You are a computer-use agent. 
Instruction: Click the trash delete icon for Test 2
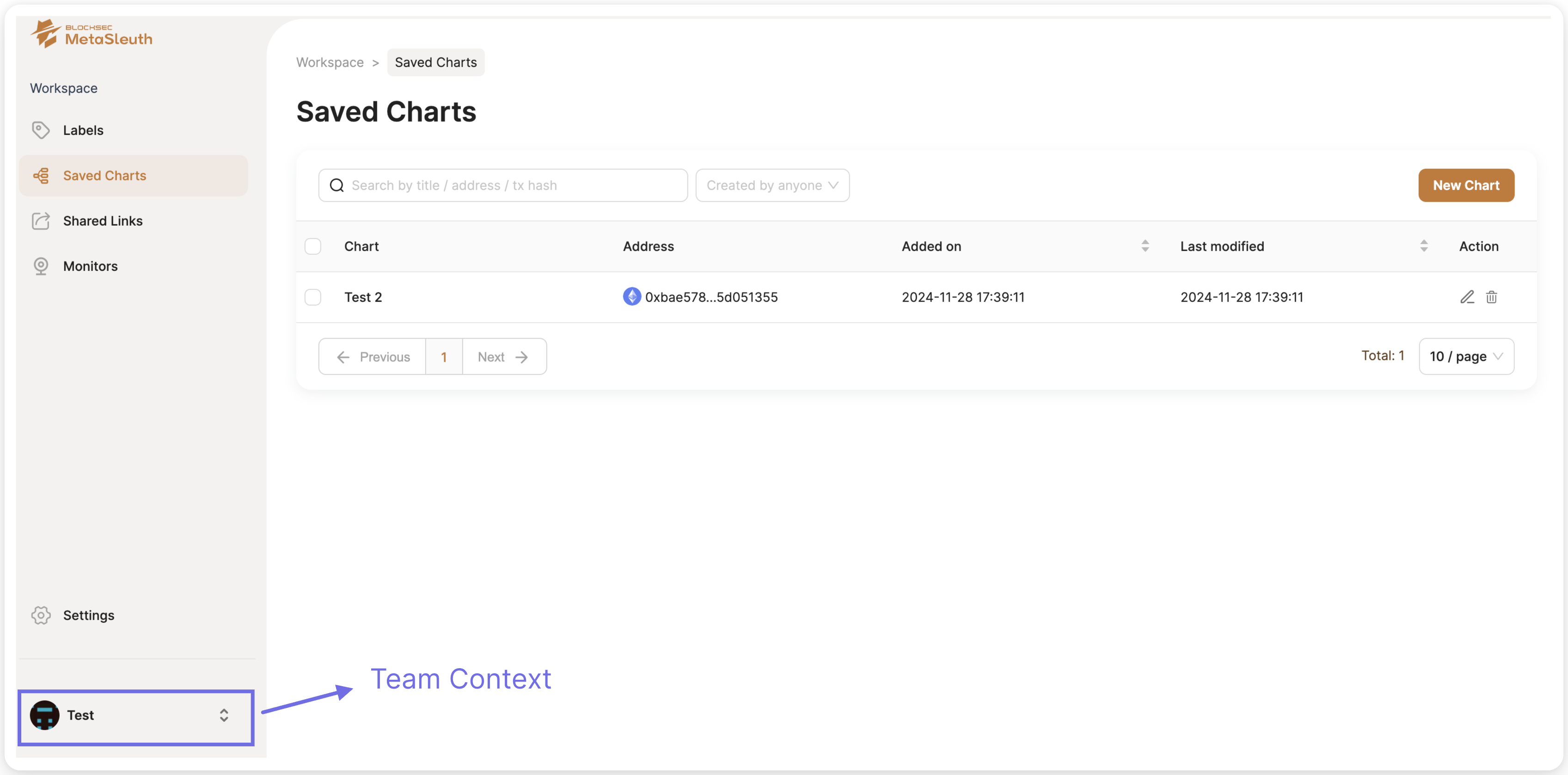point(1491,297)
